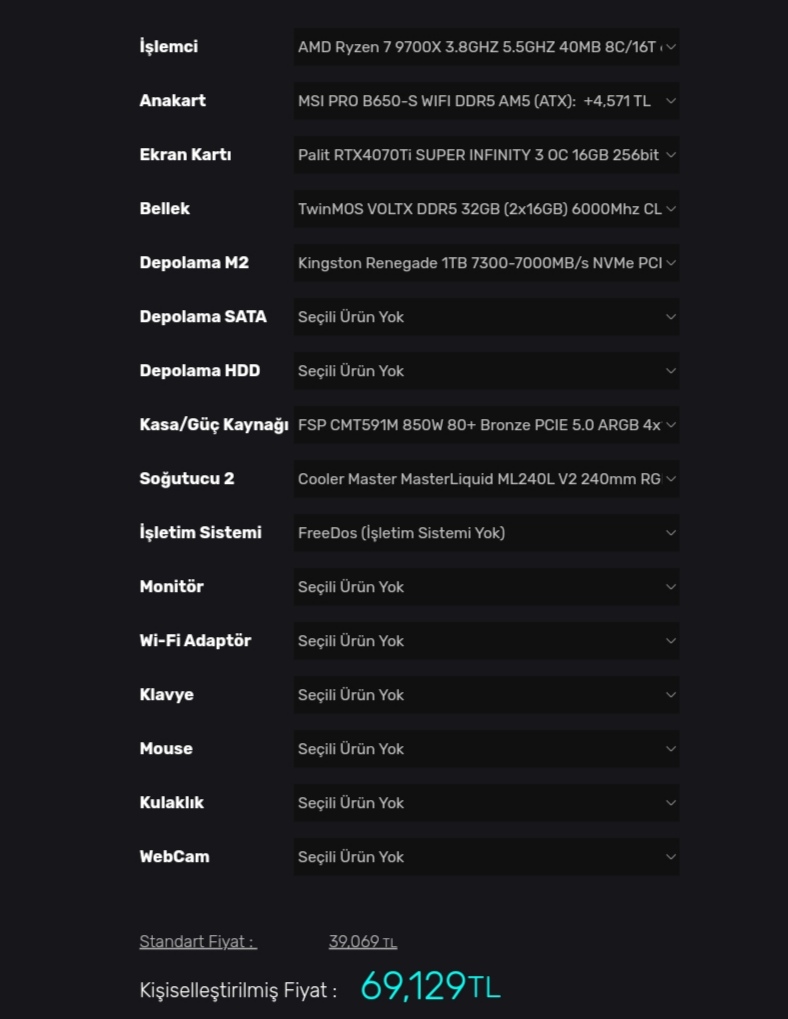
Task: Choose a Depolama HDD product
Action: point(486,371)
